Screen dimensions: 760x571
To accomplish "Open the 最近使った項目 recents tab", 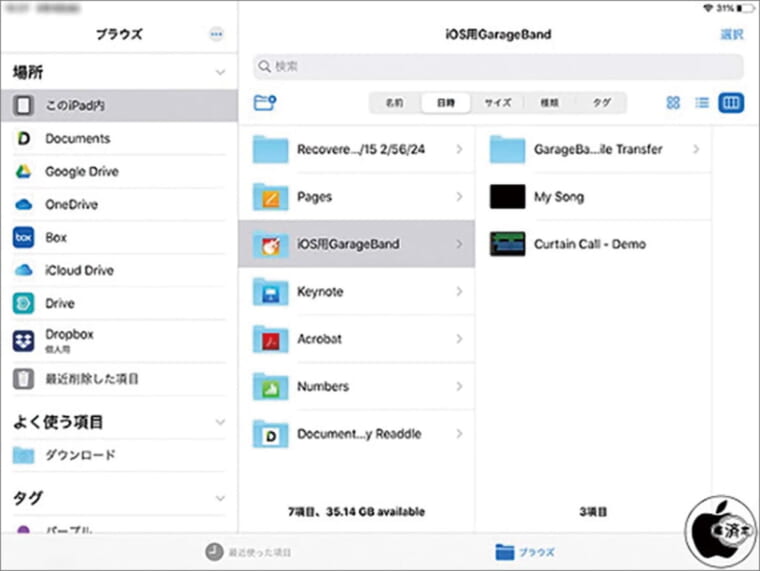I will (248, 551).
